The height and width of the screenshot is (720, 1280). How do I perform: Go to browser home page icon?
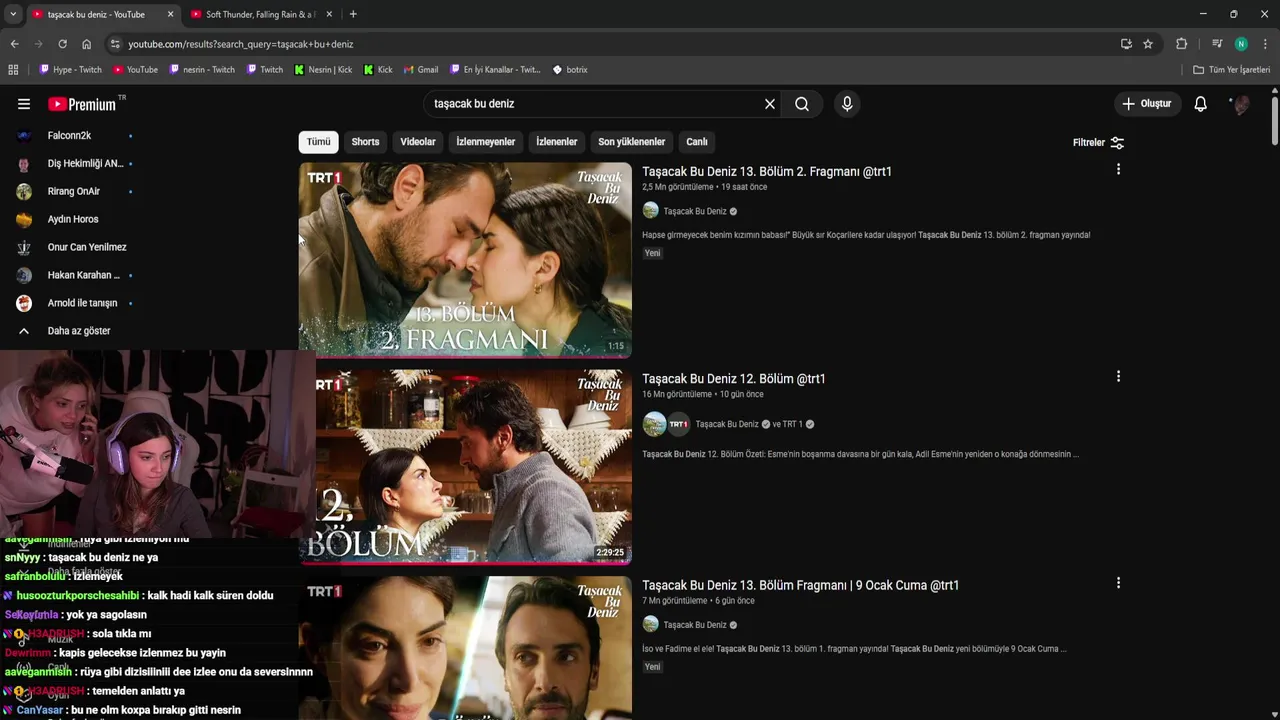tap(86, 44)
